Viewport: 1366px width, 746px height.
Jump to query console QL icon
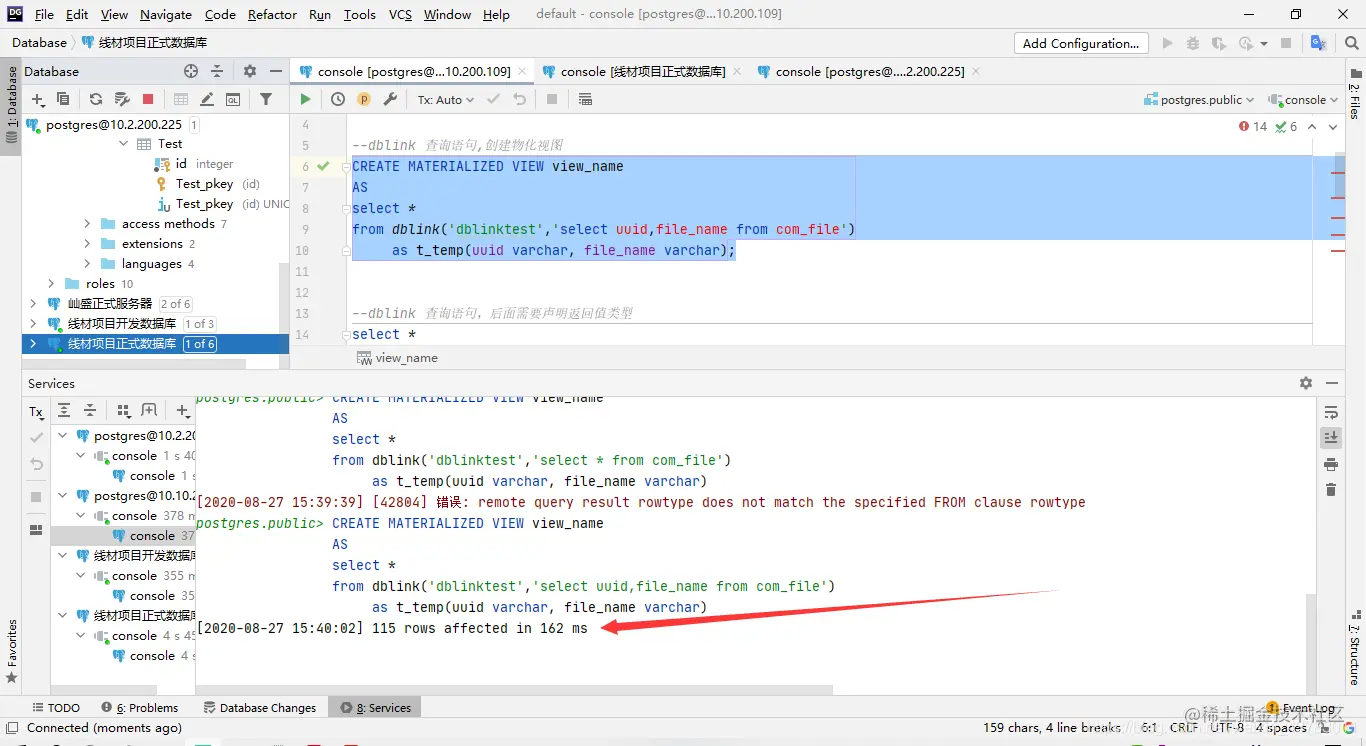pos(233,99)
